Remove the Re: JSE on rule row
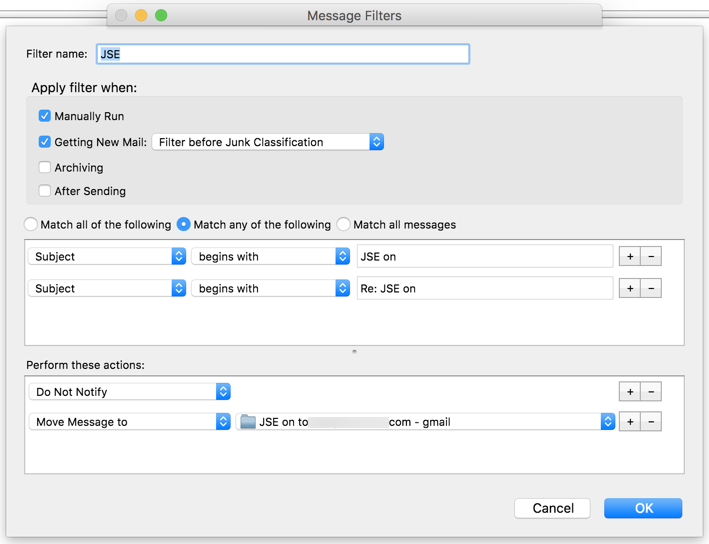Image resolution: width=709 pixels, height=544 pixels. pyautogui.click(x=651, y=289)
